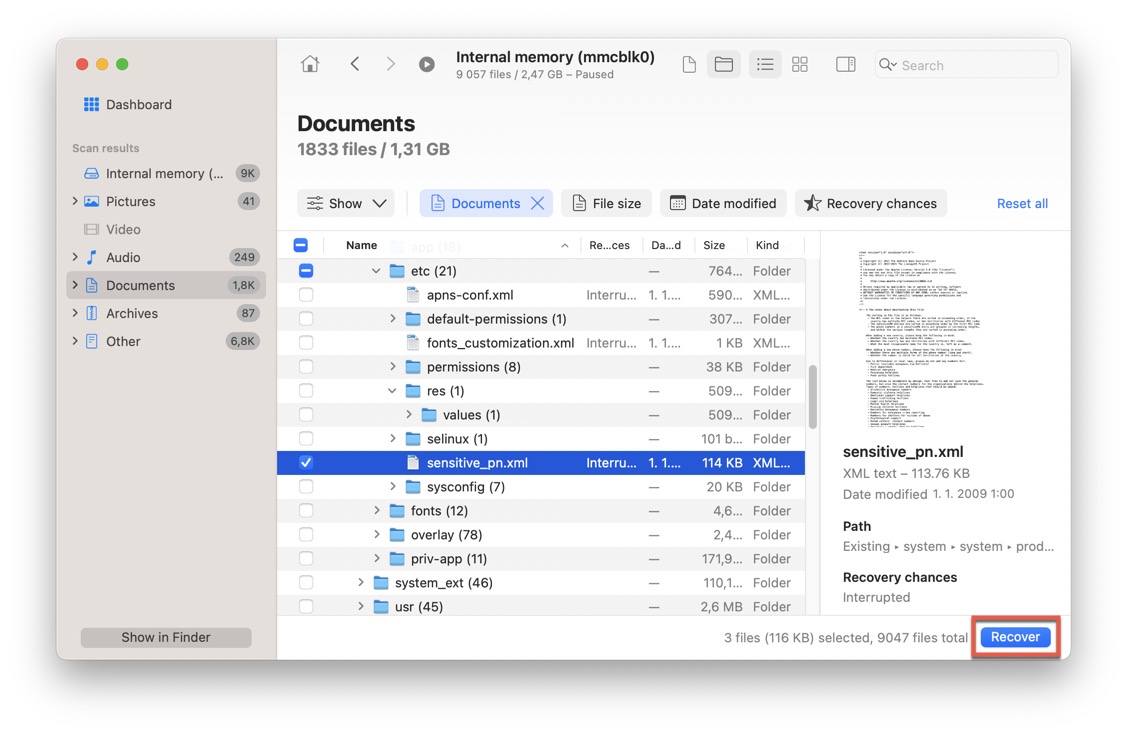Screen dimensions: 1127x734
Task: Sort by the Size column header
Action: tap(714, 245)
